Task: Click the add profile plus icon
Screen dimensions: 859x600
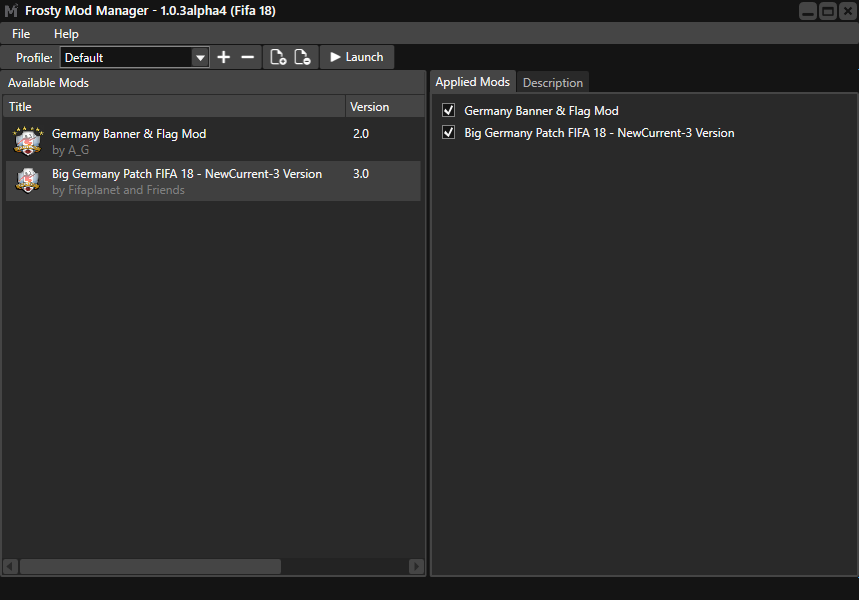Action: 224,57
